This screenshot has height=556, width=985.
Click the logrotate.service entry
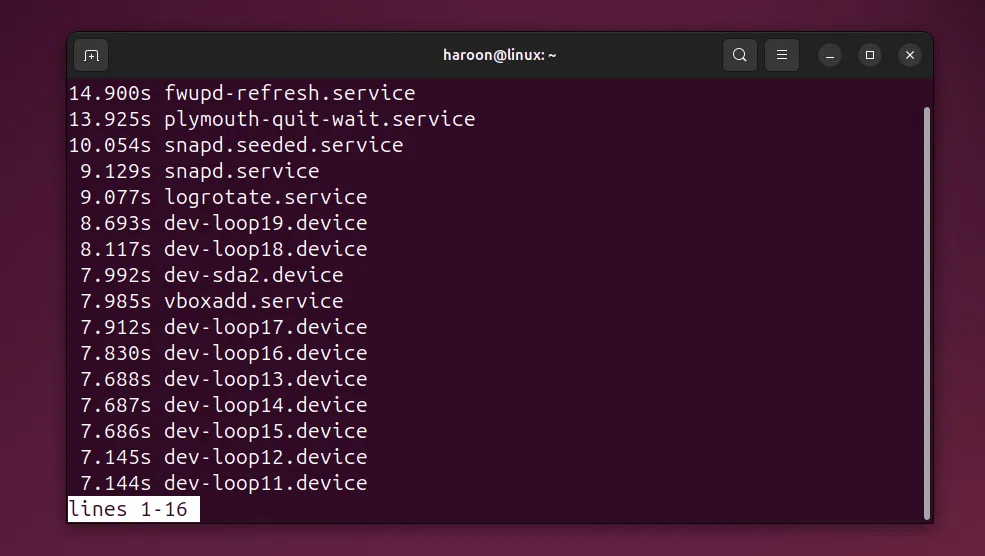point(265,197)
